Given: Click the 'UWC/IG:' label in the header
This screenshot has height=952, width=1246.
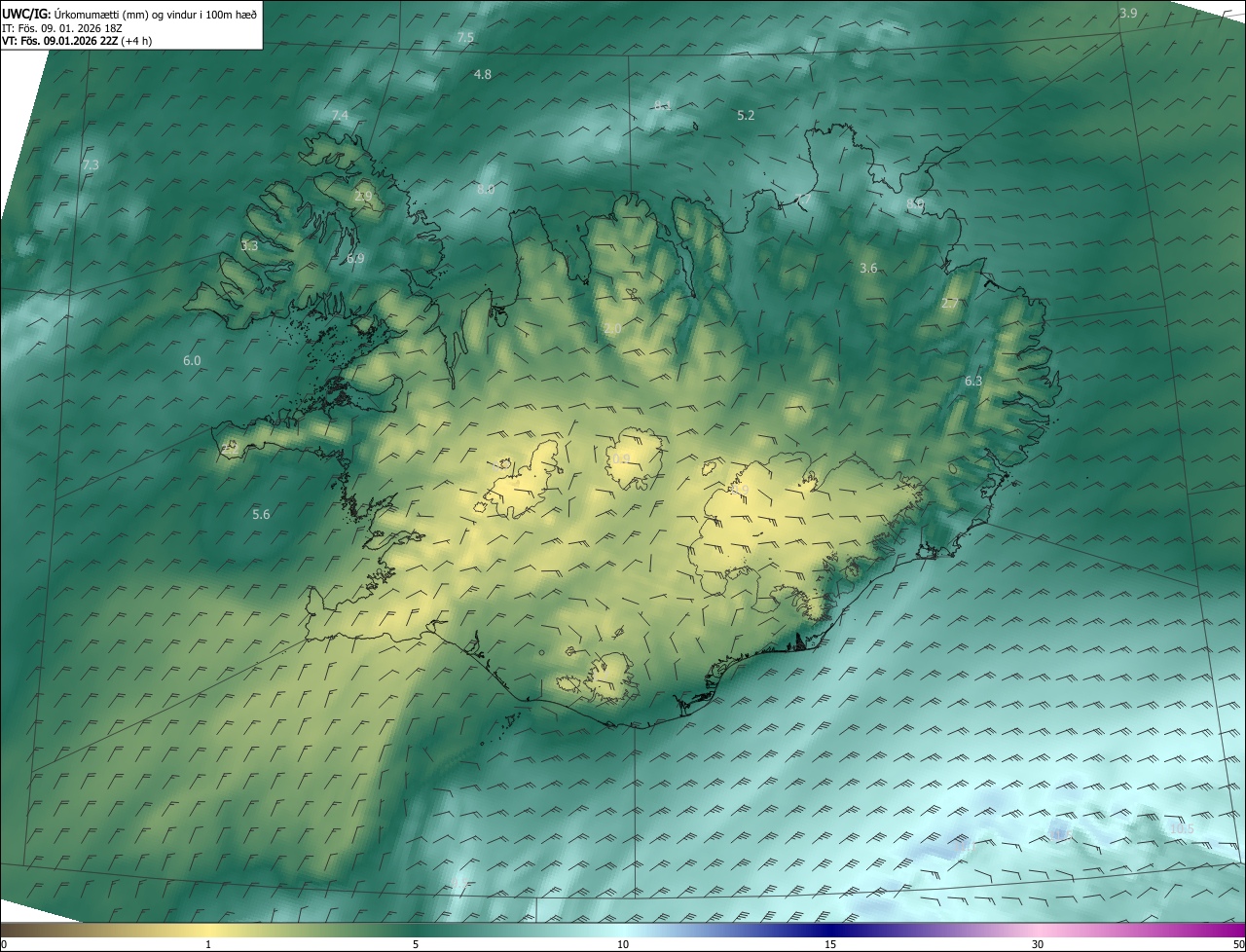Looking at the screenshot, I should [26, 14].
